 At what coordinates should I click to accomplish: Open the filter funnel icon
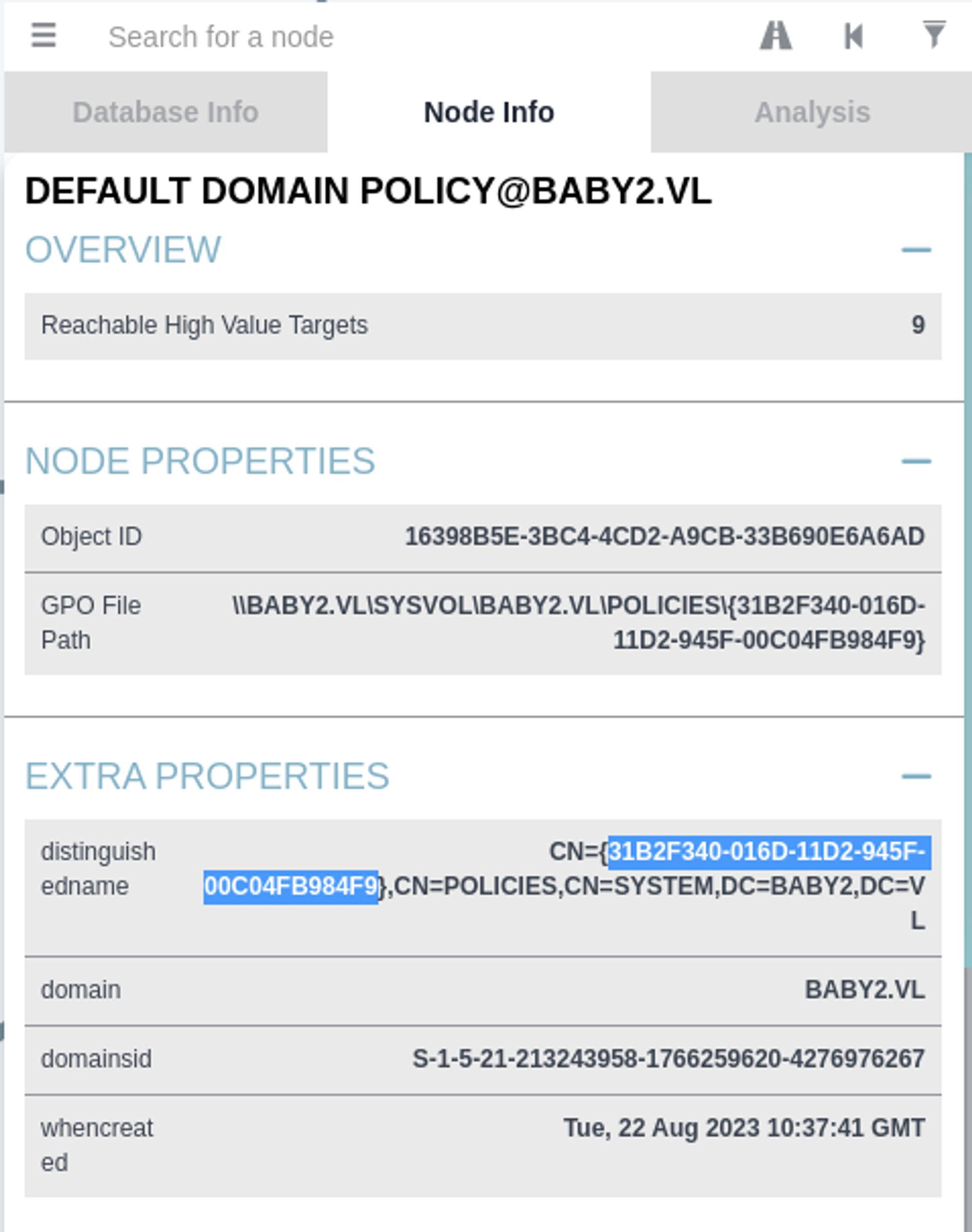click(933, 34)
